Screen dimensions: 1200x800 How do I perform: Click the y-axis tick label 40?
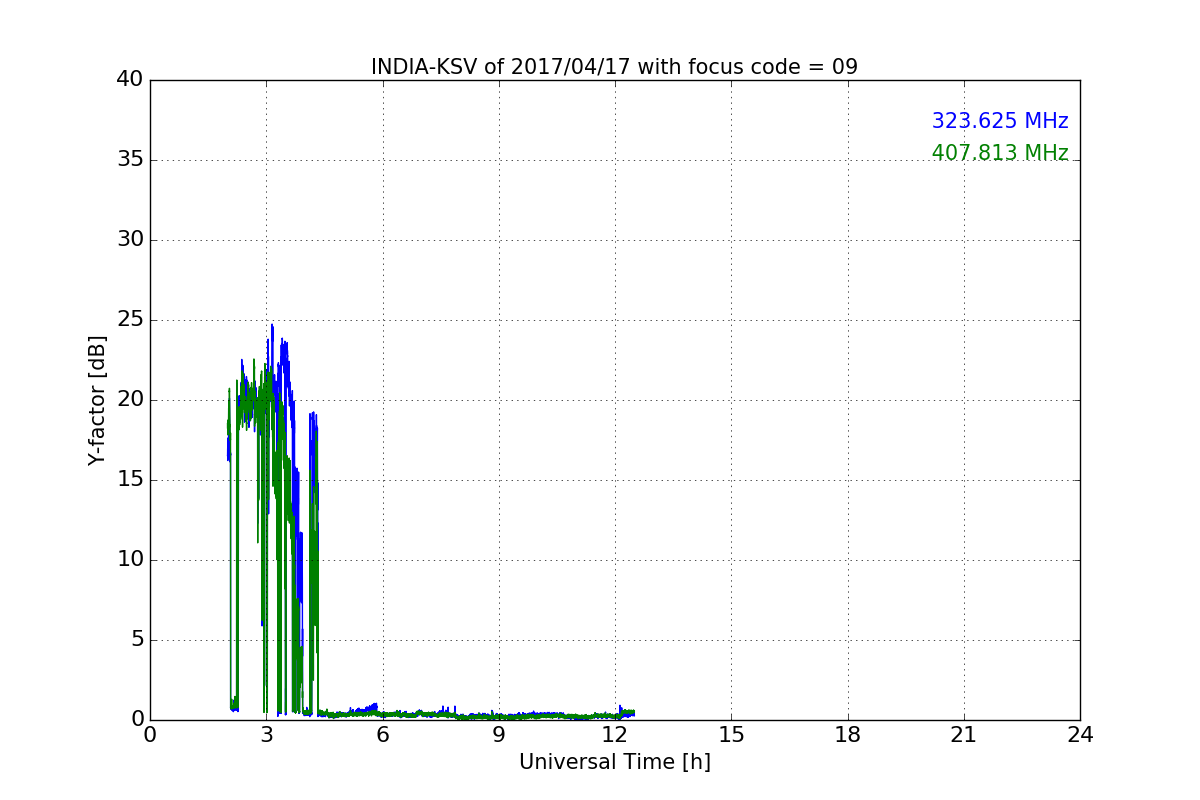pyautogui.click(x=130, y=80)
